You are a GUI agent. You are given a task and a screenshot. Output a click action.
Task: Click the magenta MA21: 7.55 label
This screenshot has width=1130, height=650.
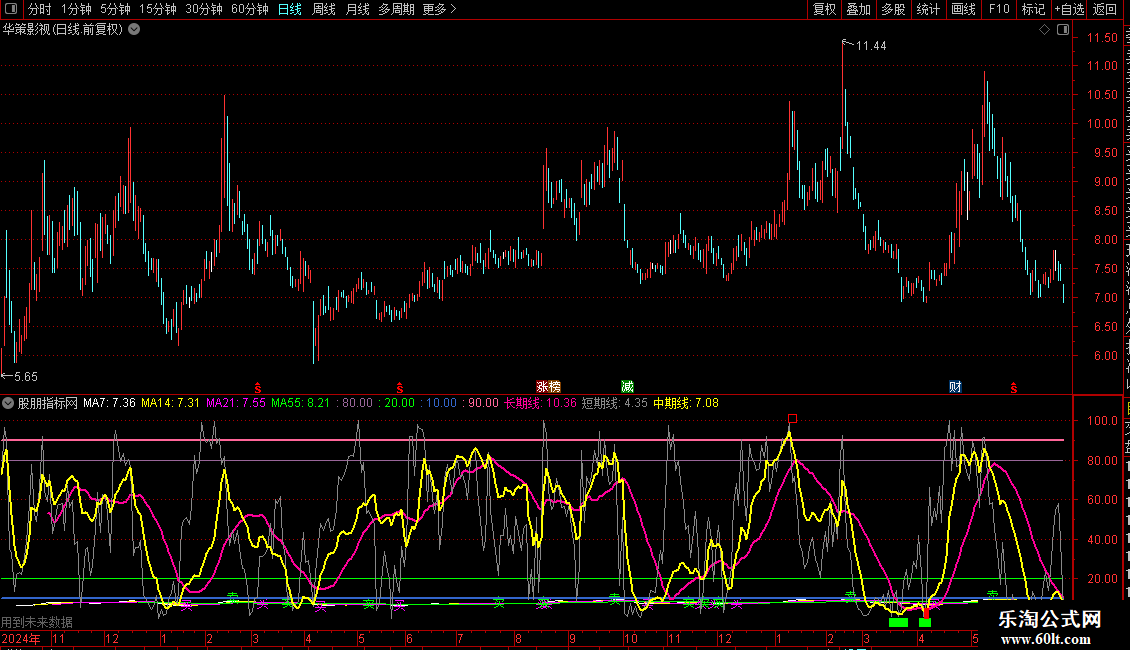coord(236,404)
